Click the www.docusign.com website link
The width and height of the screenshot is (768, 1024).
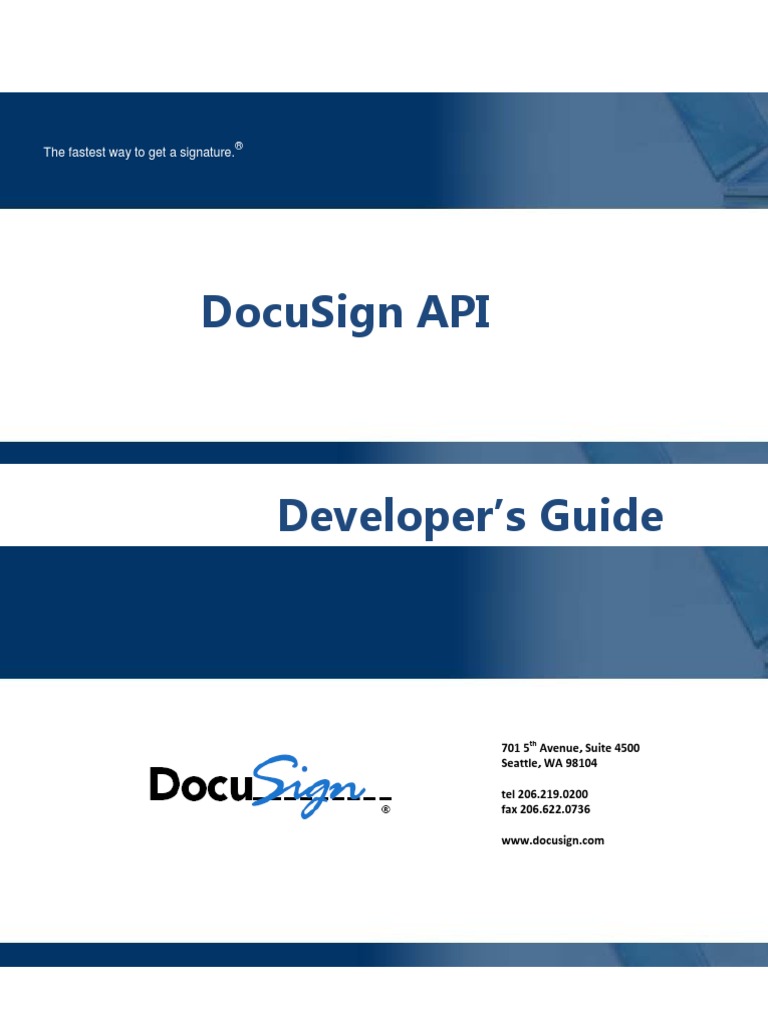pos(552,840)
